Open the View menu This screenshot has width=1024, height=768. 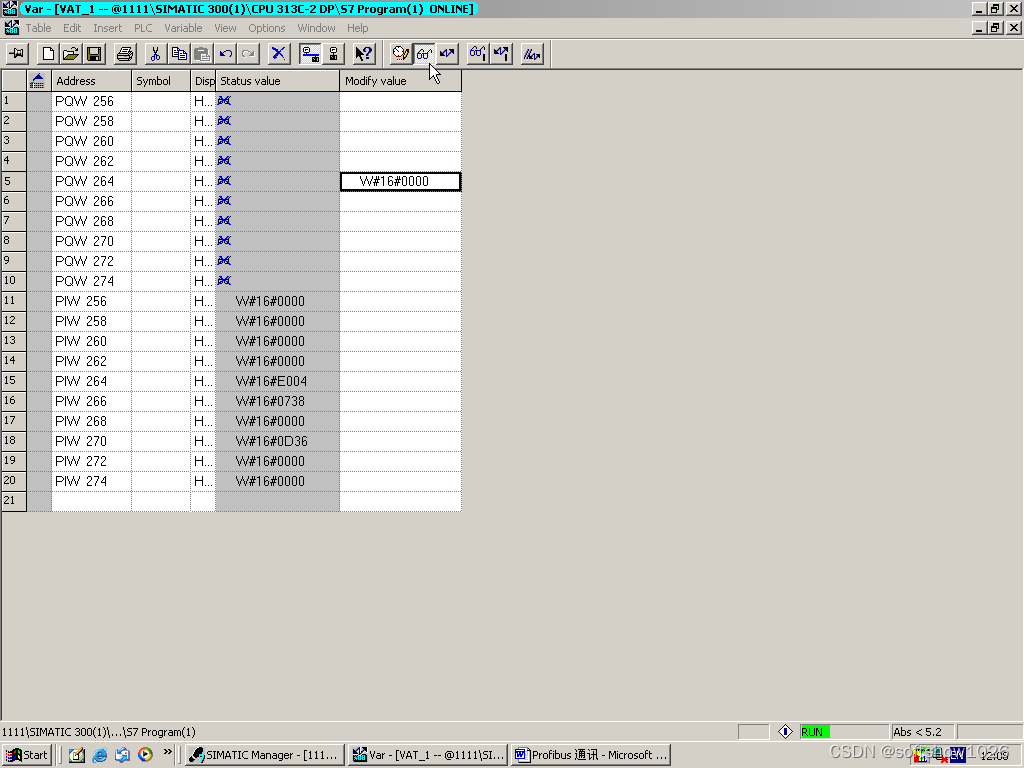(225, 28)
